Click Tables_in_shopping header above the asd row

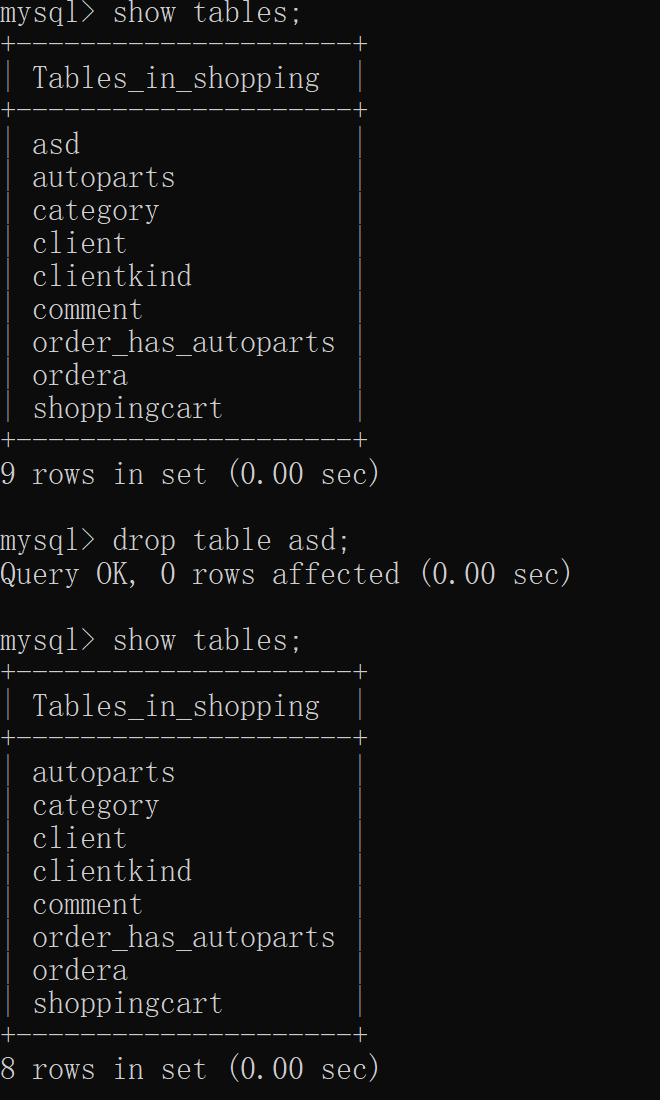pos(176,78)
